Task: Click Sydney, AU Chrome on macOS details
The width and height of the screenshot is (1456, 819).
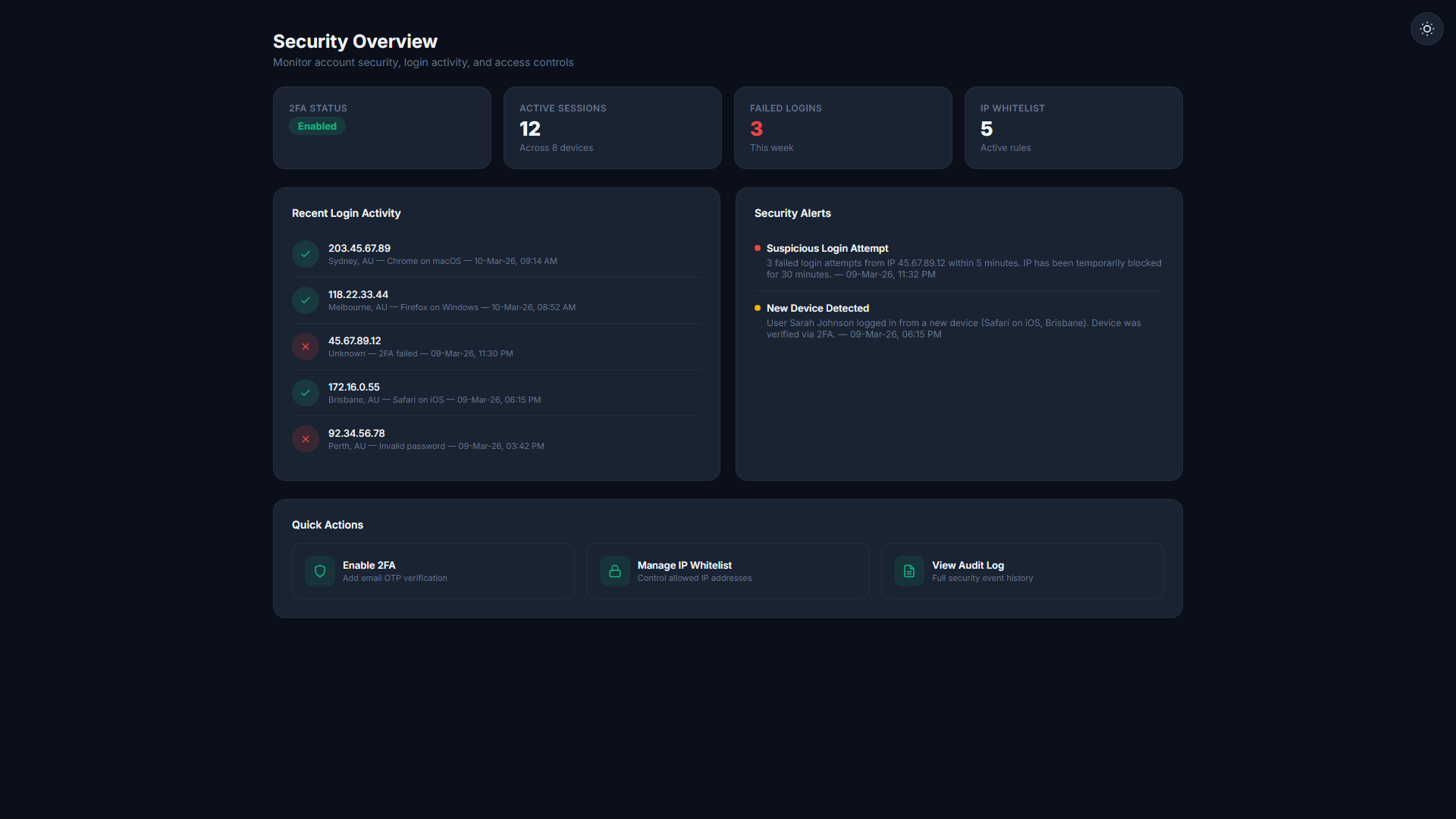Action: tap(443, 261)
